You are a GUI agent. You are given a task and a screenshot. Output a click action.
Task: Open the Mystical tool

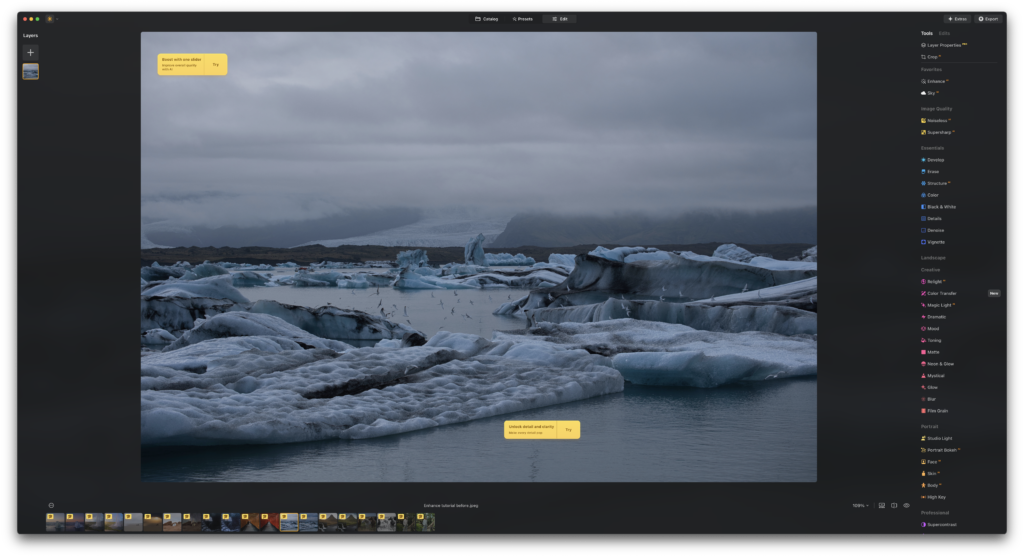(x=933, y=375)
